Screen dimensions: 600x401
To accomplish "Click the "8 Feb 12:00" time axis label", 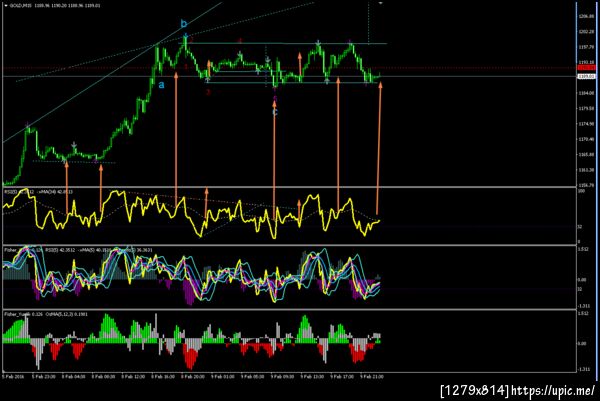I will click(133, 377).
